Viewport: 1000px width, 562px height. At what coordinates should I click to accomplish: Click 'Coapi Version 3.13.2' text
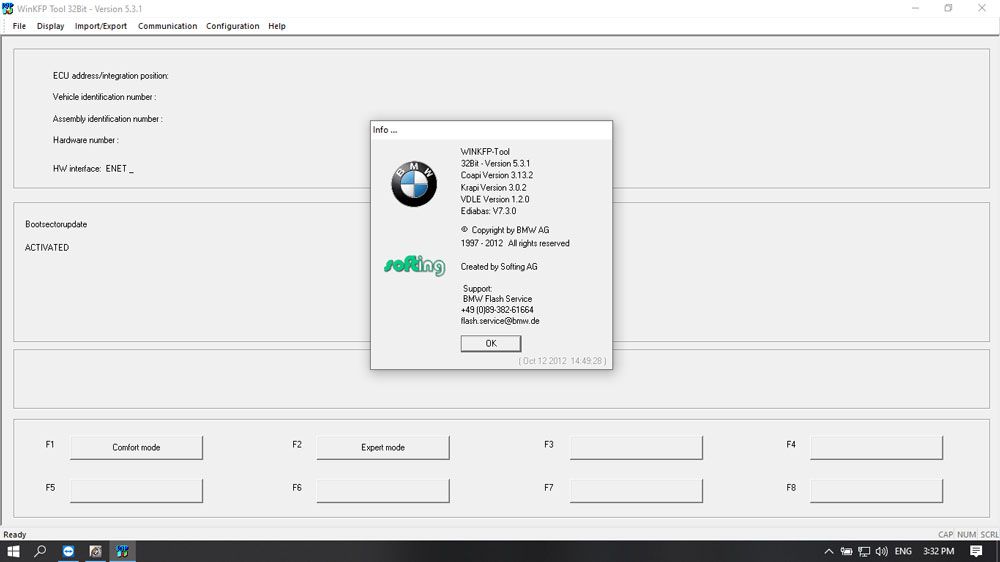click(497, 175)
